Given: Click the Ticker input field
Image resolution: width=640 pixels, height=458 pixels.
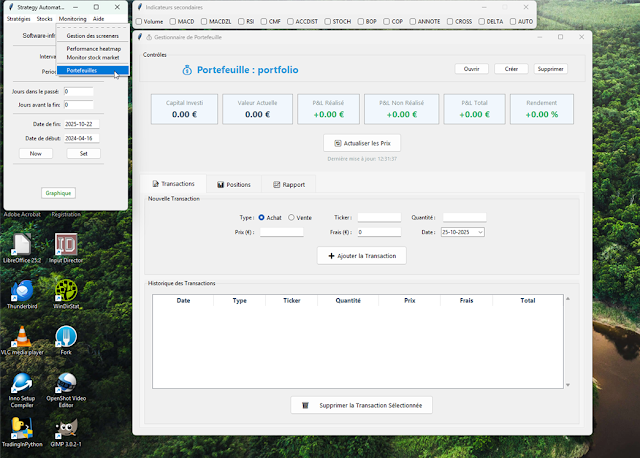Looking at the screenshot, I should [x=379, y=217].
